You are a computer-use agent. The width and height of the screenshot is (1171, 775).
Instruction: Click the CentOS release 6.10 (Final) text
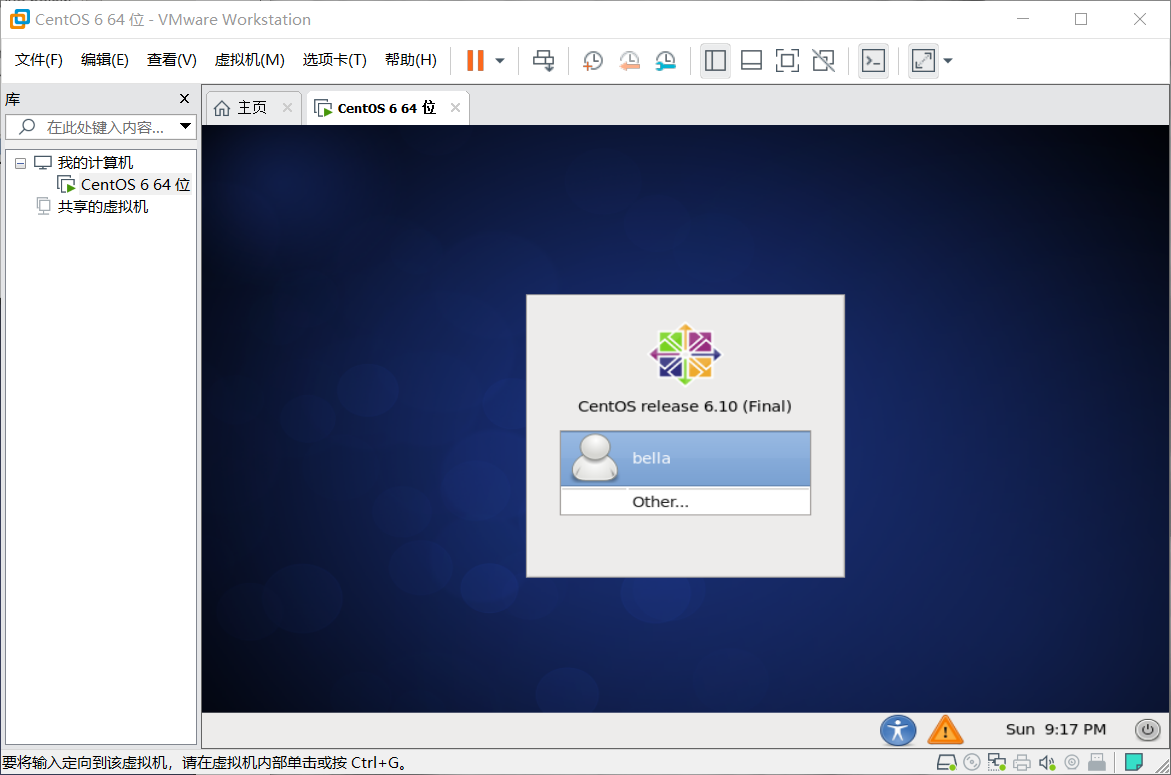click(x=685, y=406)
